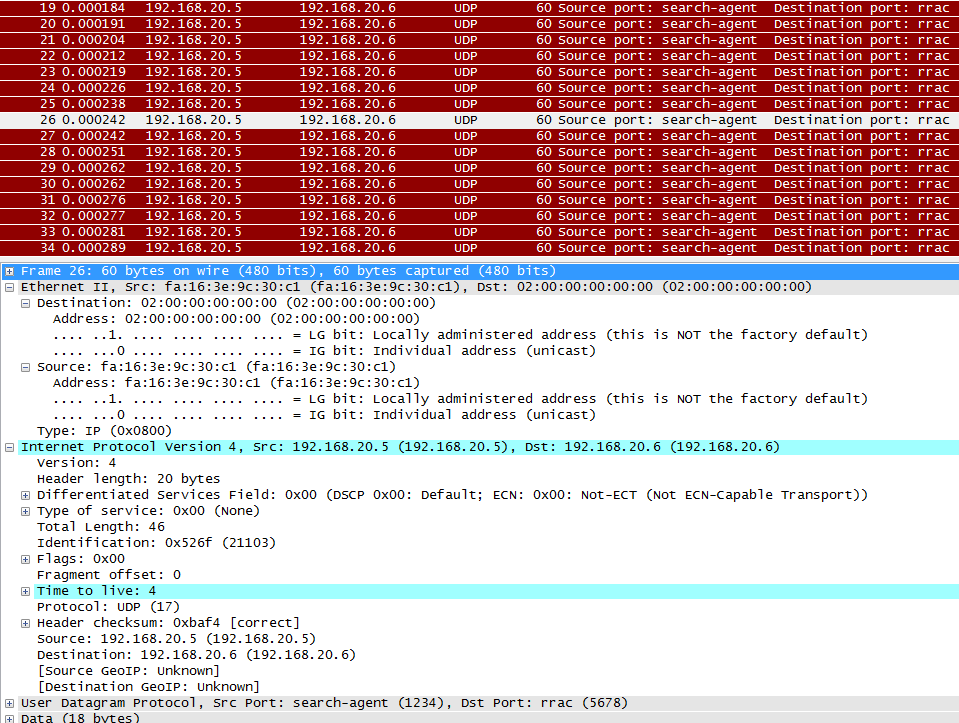Collapse the Ethernet II section
959x723 pixels.
click(9, 287)
